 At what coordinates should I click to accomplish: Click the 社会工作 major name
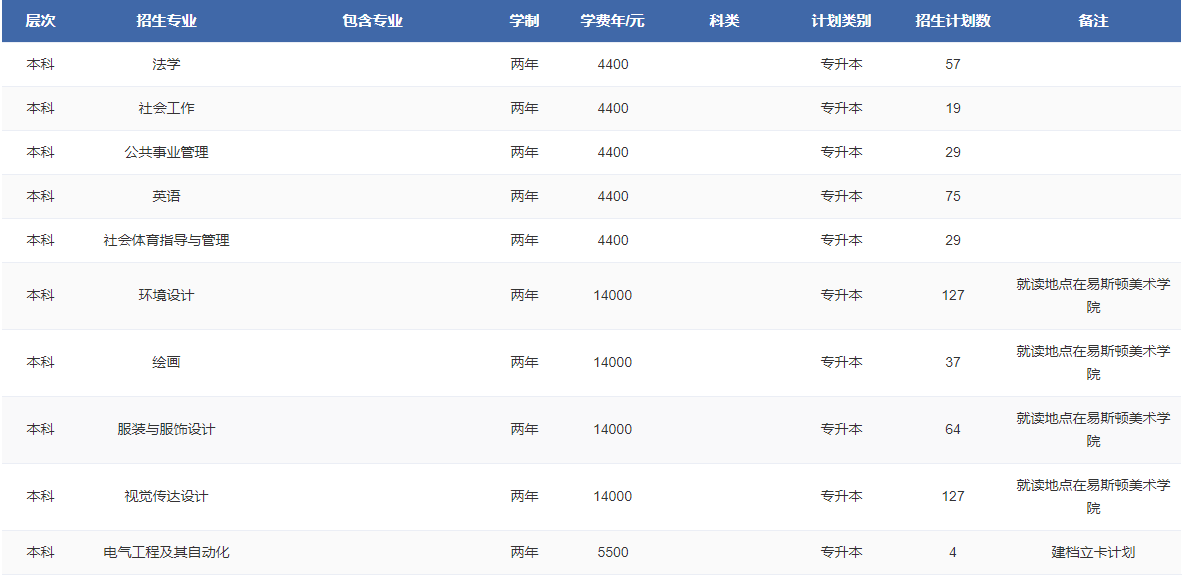click(x=166, y=108)
